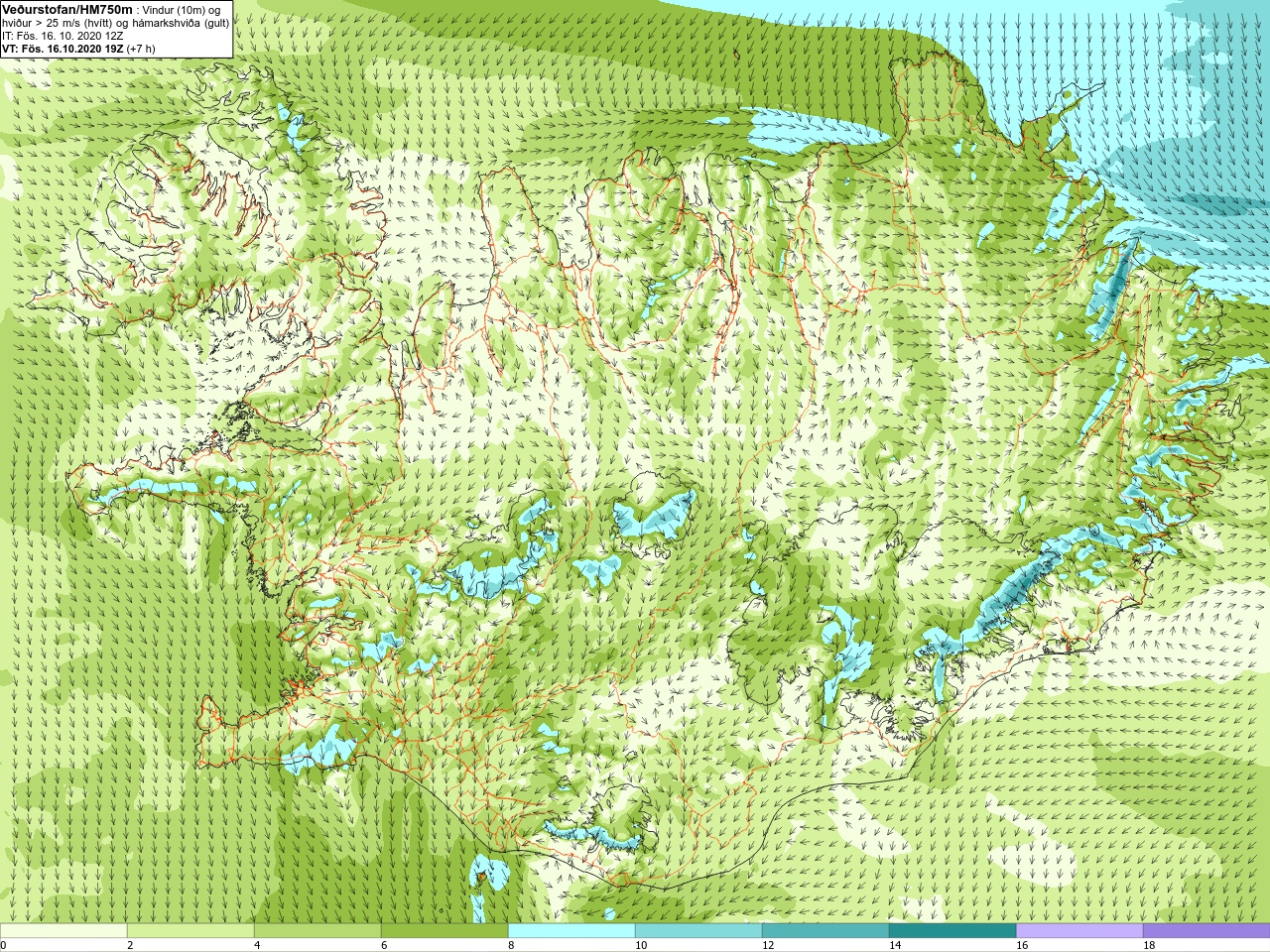1270x952 pixels.
Task: Click the legend label '12'
Action: coord(767,946)
